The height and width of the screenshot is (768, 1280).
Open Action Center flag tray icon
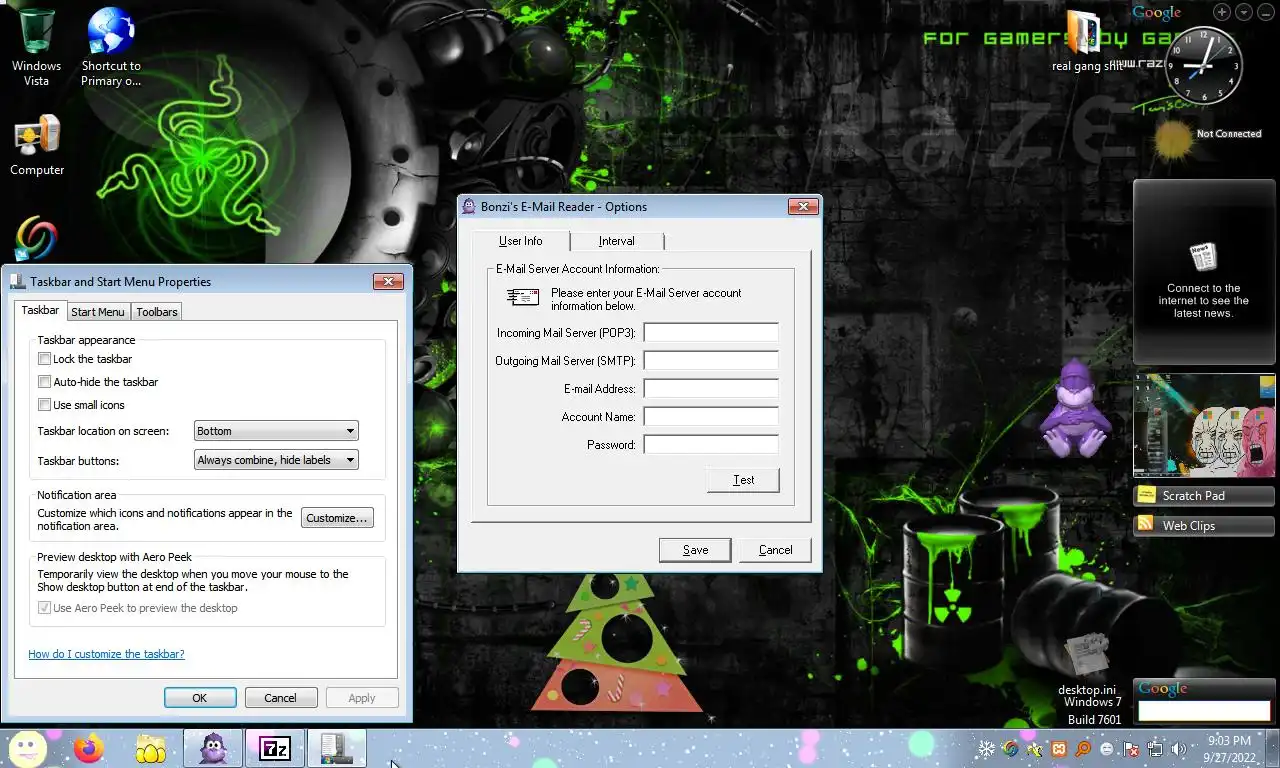[1131, 749]
